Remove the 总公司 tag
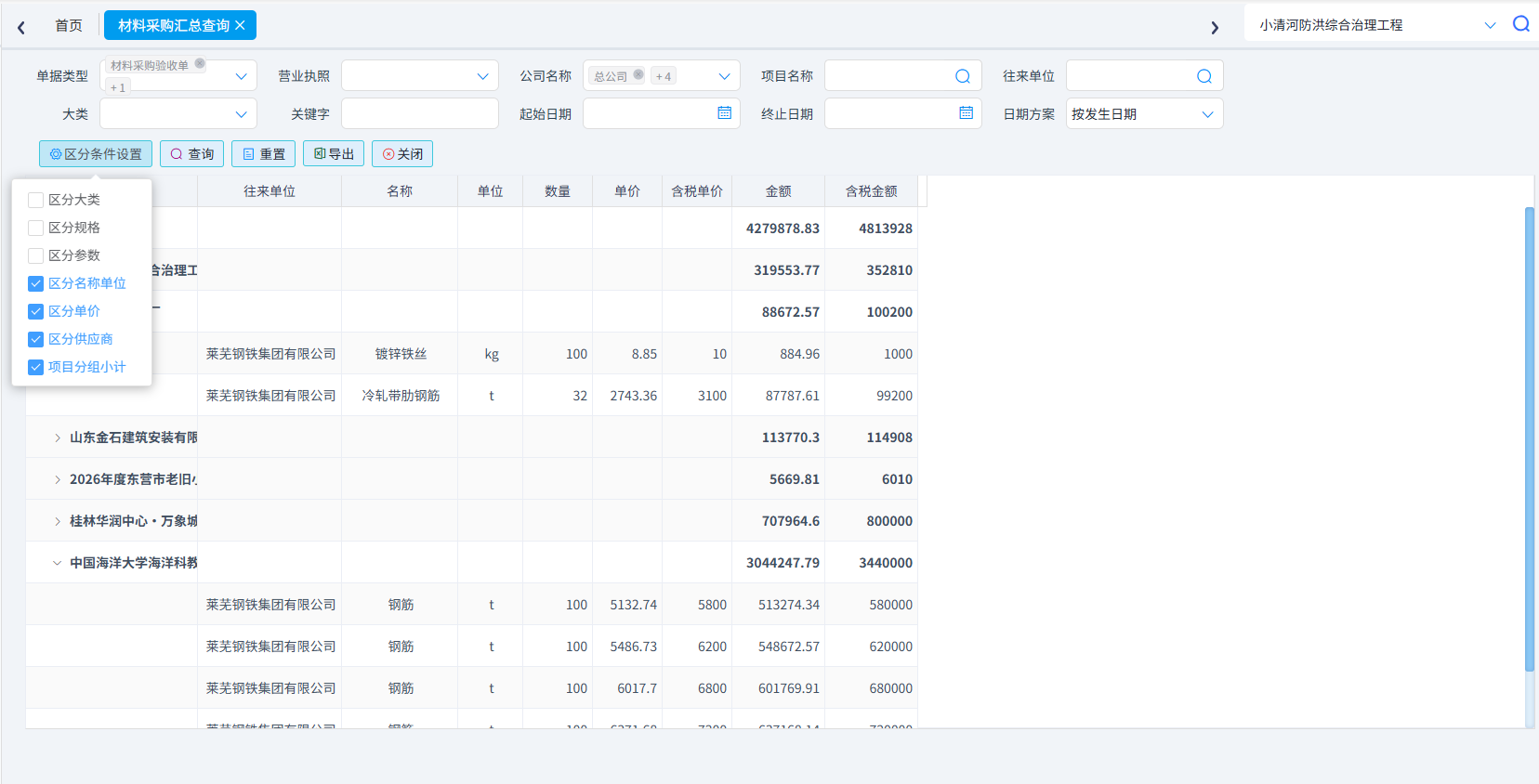Screen dimensions: 1539x784 pyautogui.click(x=638, y=75)
